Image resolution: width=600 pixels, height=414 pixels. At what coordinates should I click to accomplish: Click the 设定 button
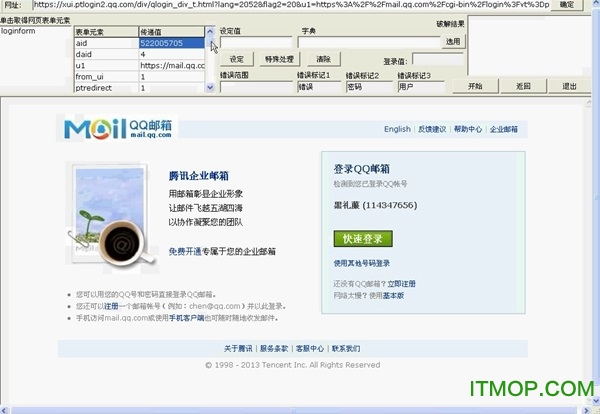[x=237, y=59]
